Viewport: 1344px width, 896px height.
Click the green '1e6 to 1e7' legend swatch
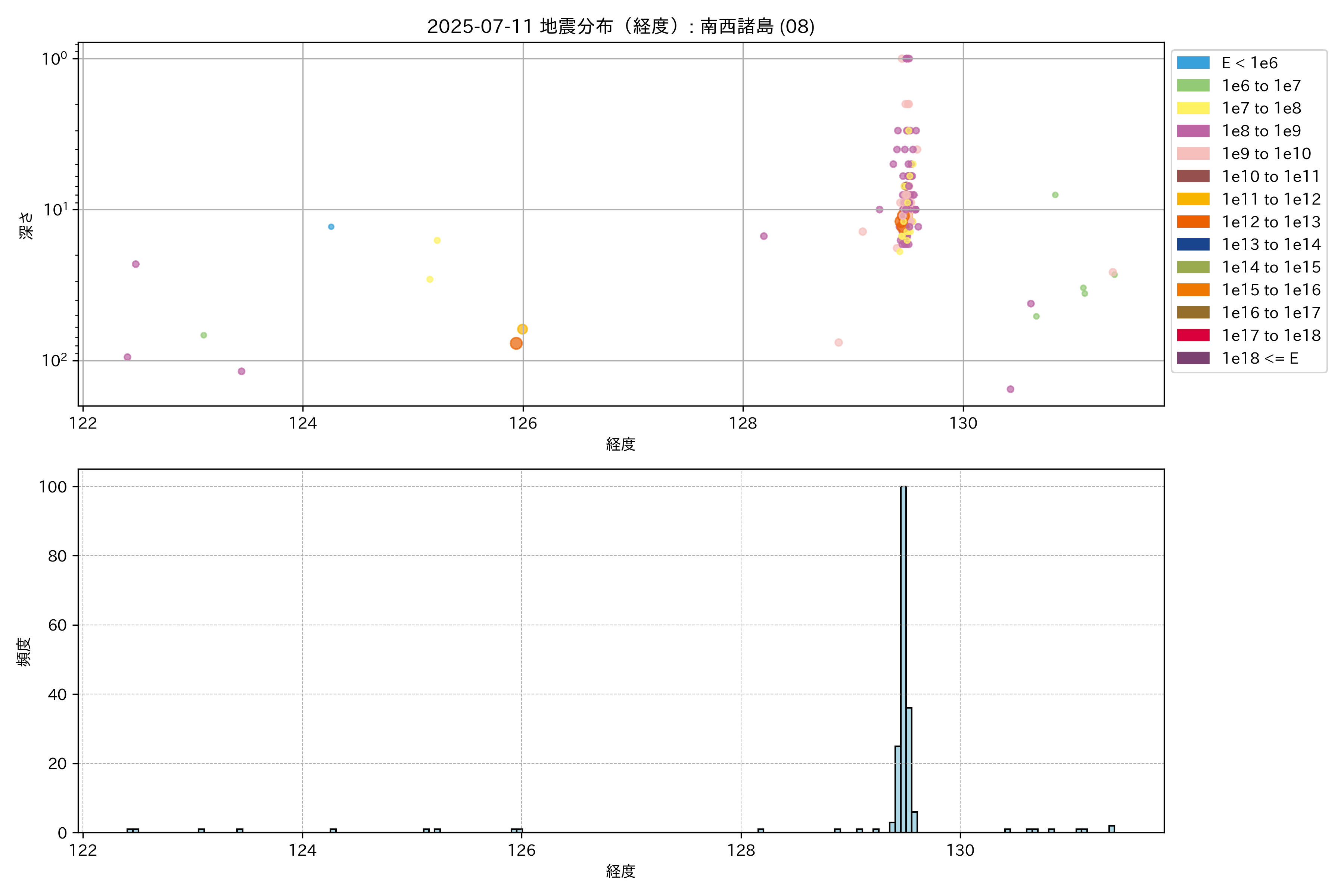[1193, 86]
